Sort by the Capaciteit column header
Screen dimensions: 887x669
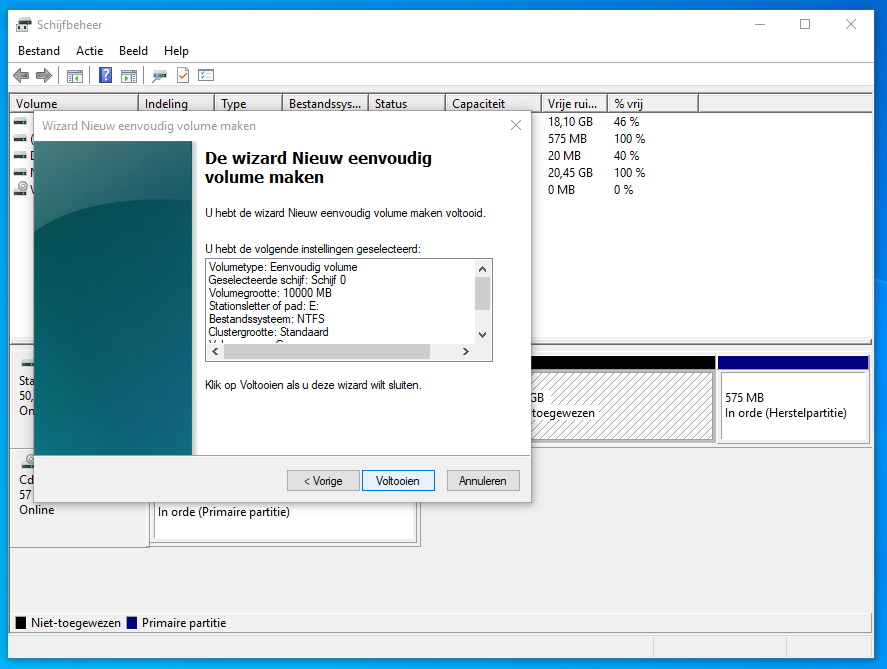point(491,104)
